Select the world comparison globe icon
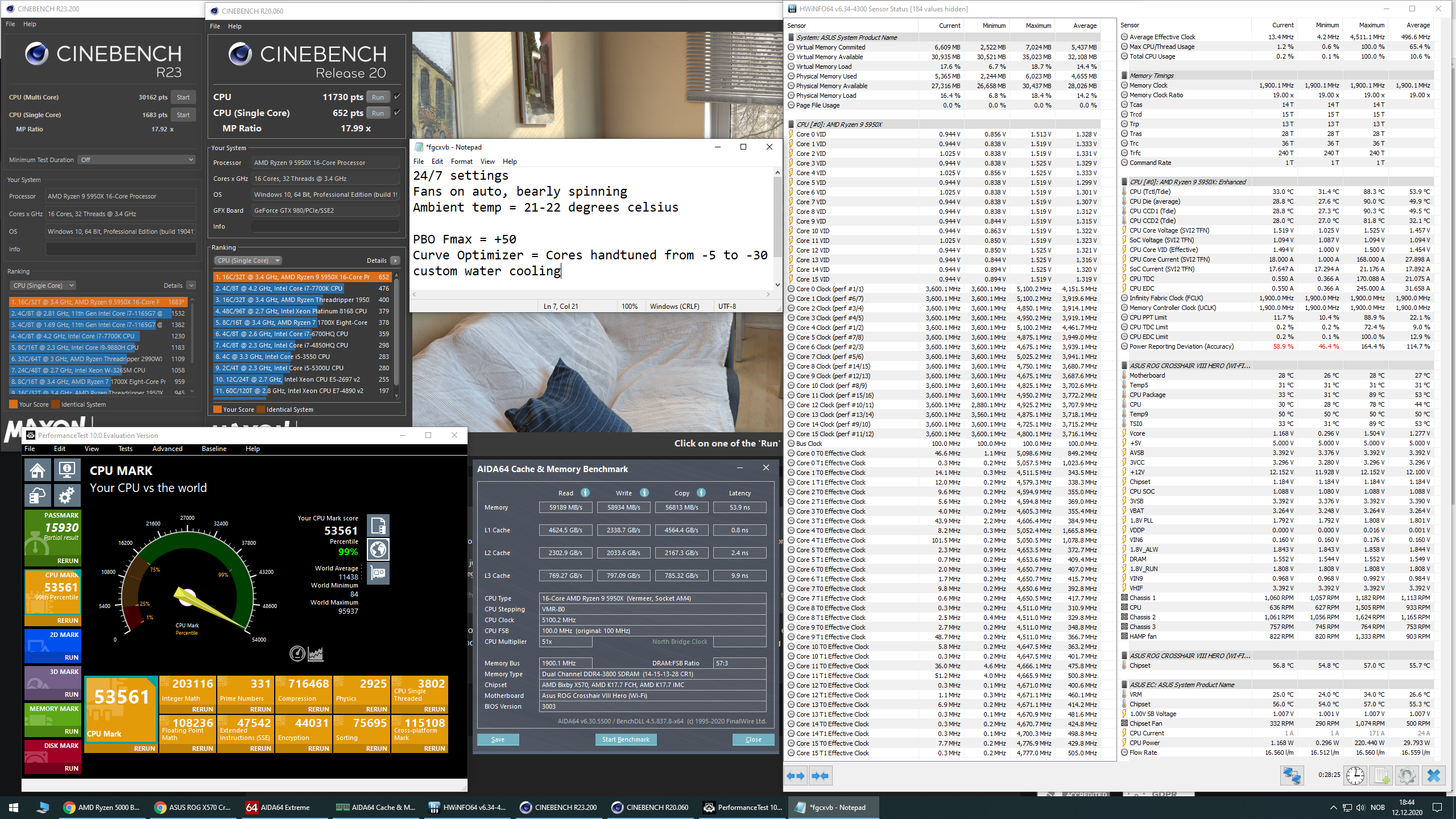This screenshot has height=819, width=1456. coord(378,549)
